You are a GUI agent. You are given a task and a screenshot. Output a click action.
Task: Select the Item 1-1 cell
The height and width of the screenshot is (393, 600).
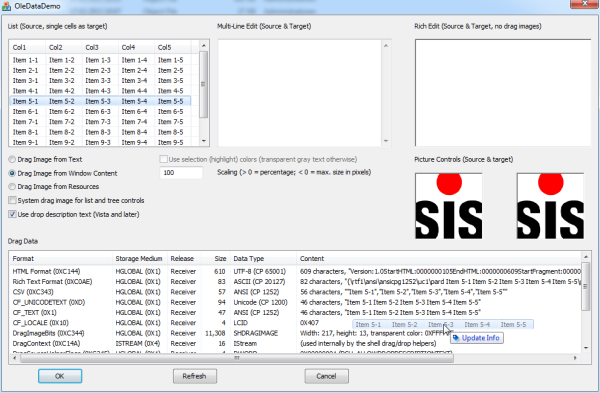click(25, 60)
